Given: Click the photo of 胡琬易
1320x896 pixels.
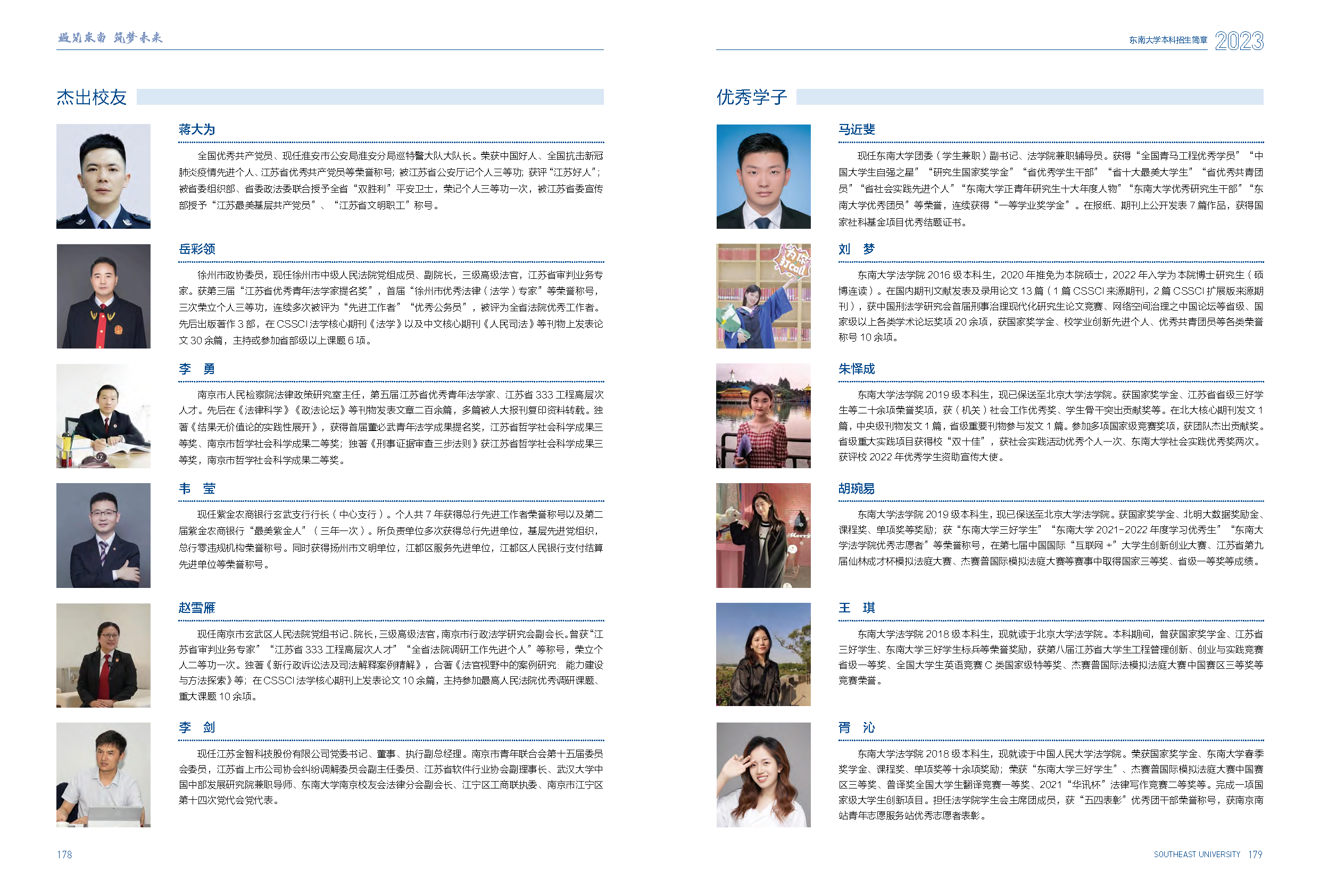Looking at the screenshot, I should pyautogui.click(x=763, y=535).
